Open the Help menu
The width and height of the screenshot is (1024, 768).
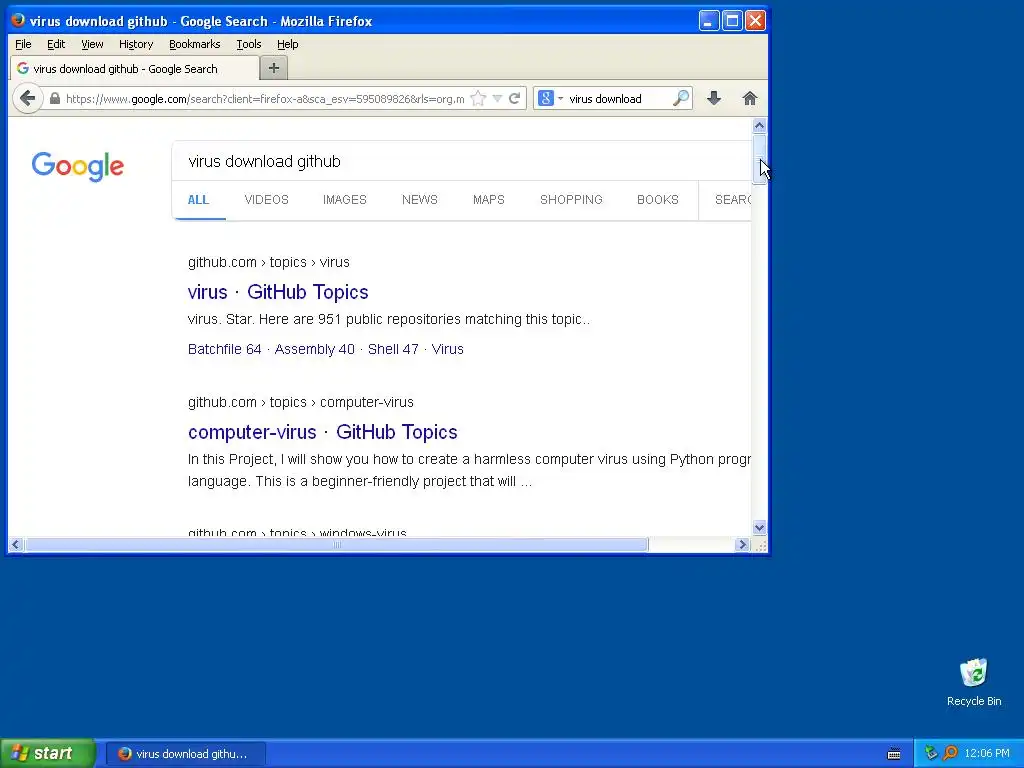pos(287,44)
